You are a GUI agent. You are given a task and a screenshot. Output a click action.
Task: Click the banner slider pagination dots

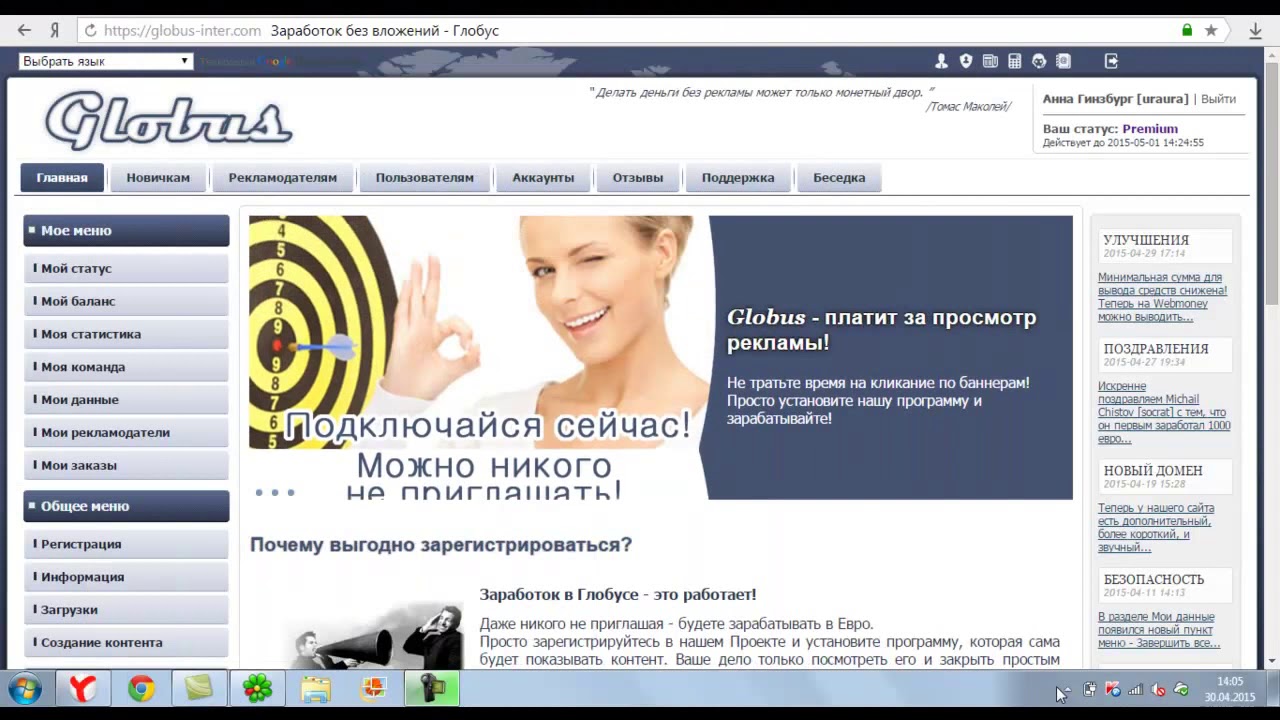[x=275, y=492]
